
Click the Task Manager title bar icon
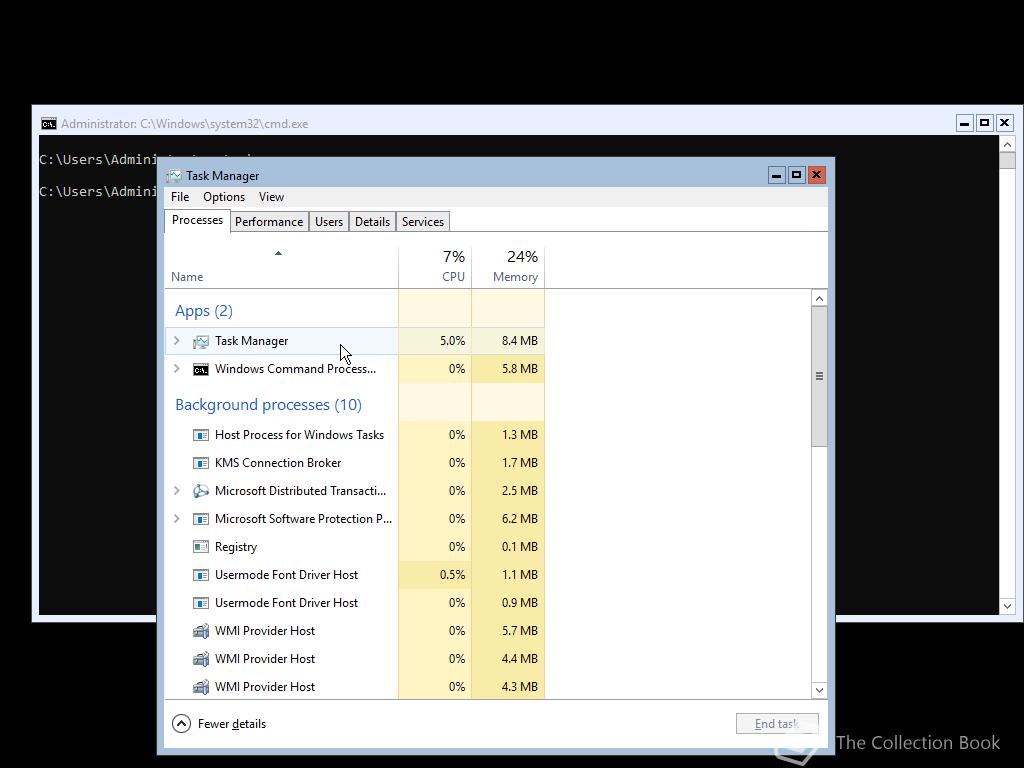click(174, 176)
